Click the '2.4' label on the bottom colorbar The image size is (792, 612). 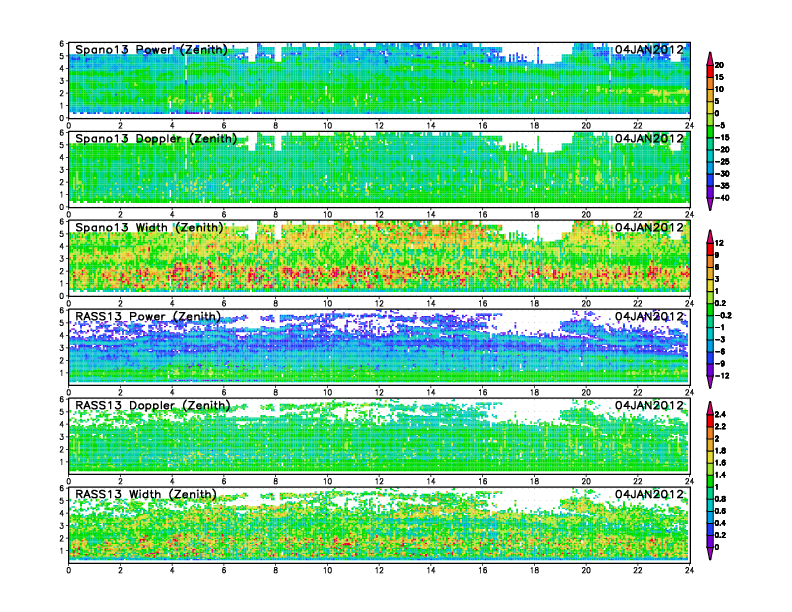[x=720, y=415]
